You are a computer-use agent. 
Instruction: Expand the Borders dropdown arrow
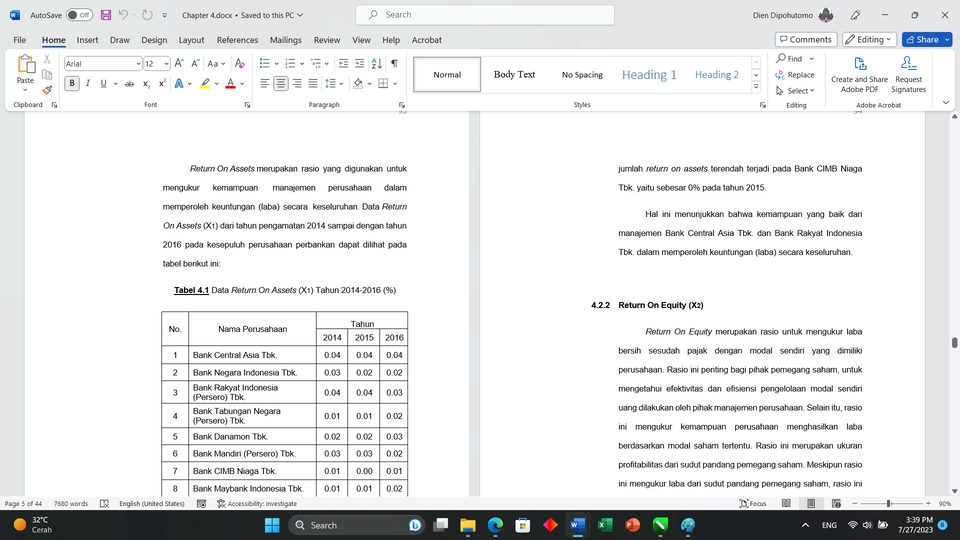point(396,83)
